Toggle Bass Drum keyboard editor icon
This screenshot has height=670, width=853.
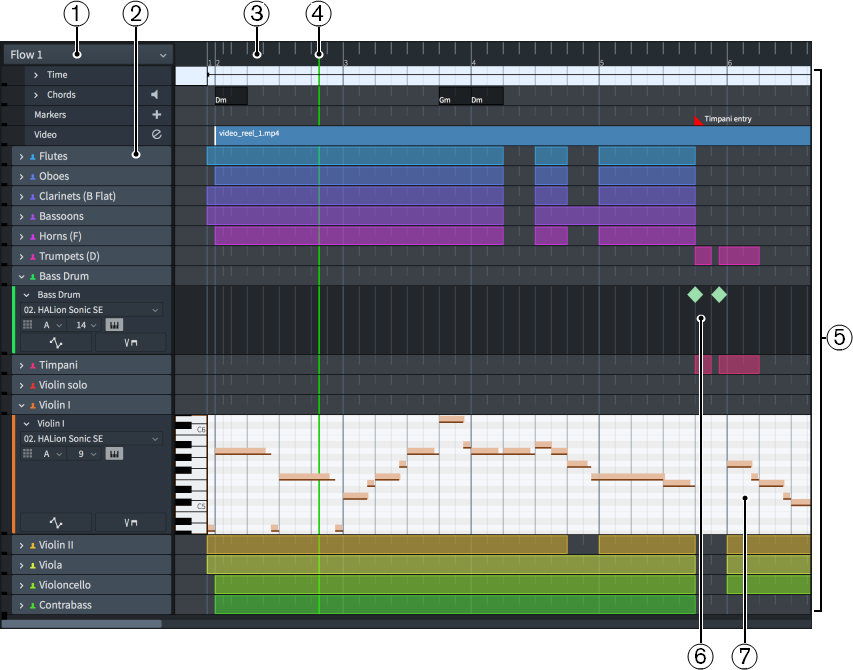(114, 325)
